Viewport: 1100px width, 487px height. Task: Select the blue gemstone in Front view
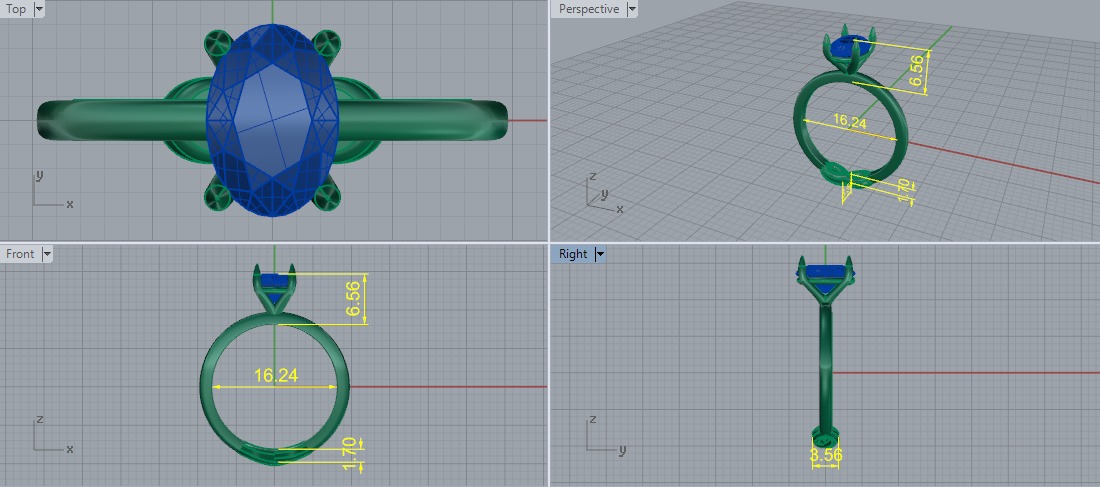tap(274, 282)
